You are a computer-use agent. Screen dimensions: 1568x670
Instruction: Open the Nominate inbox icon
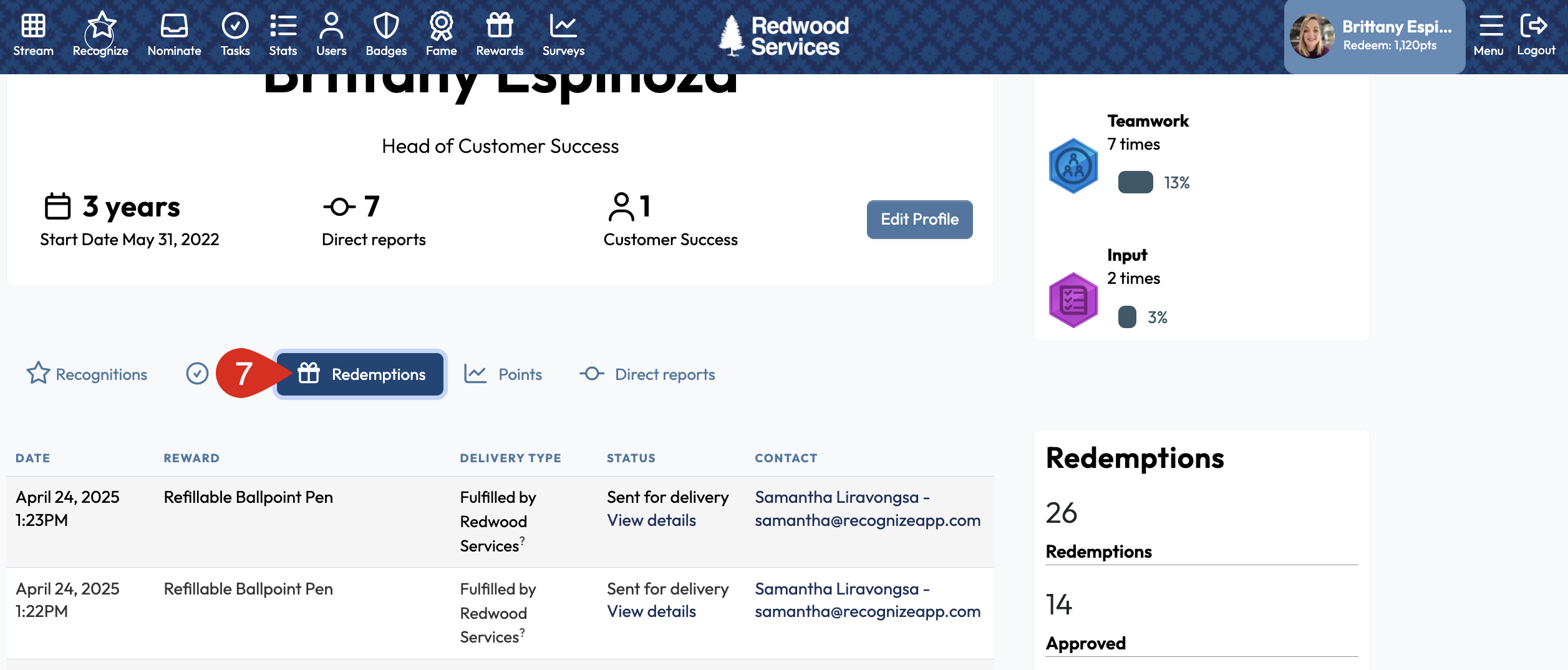[x=174, y=26]
